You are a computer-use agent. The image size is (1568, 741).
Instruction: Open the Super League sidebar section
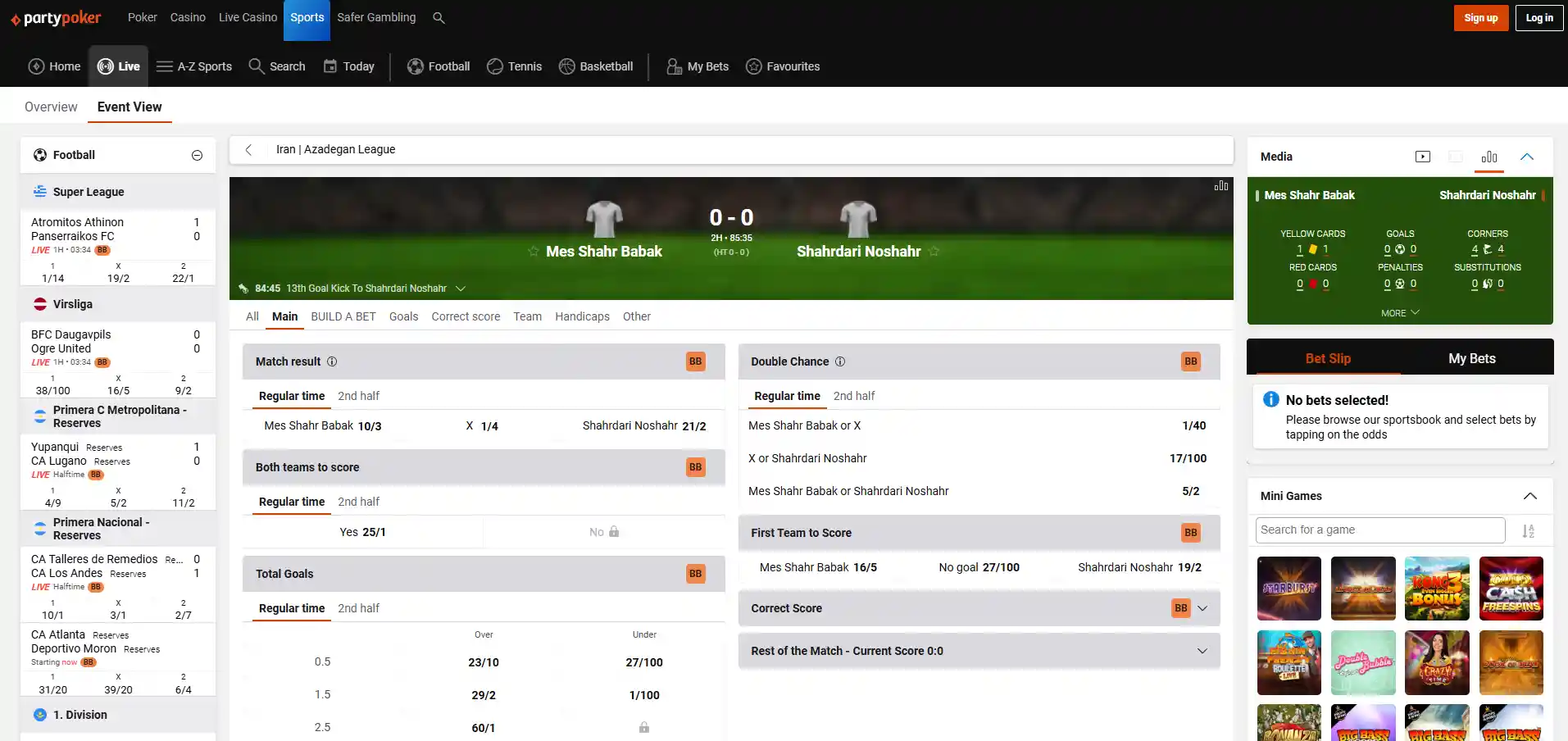coord(118,192)
